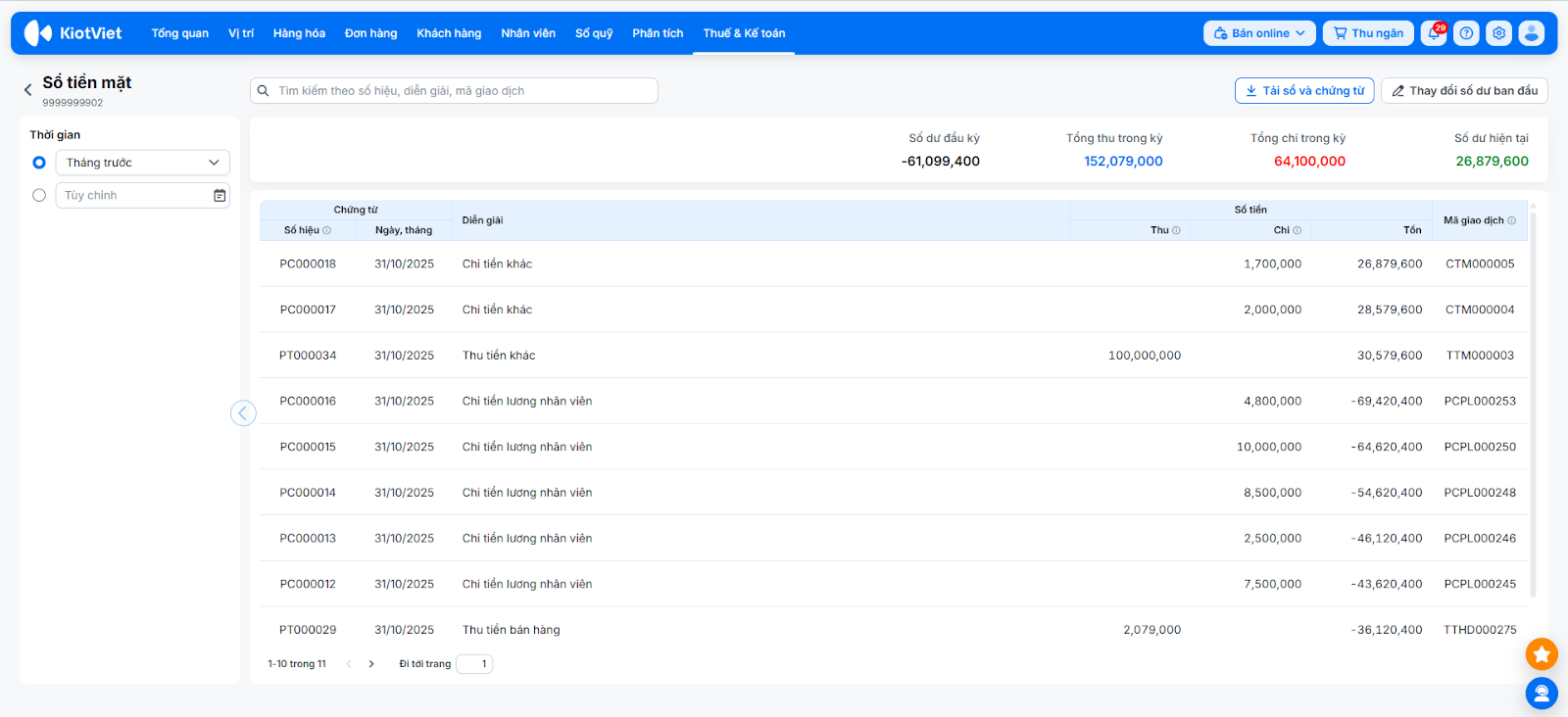Click the orange star floating button

click(x=1542, y=654)
